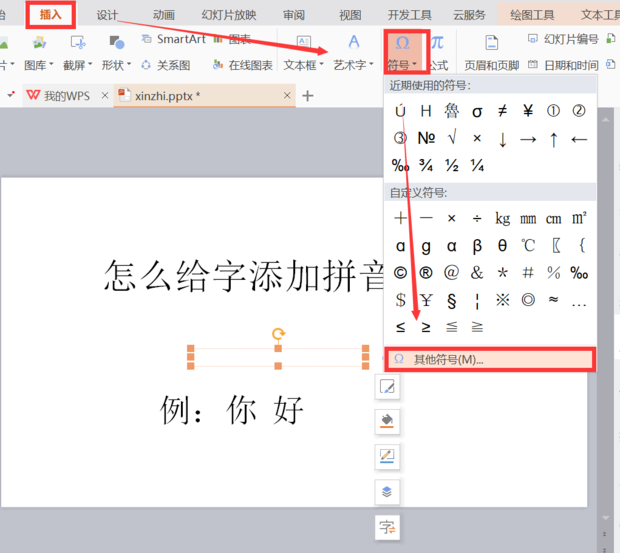Insert the ≈ approximately symbol
Screen dimensions: 620x553
pyautogui.click(x=554, y=300)
